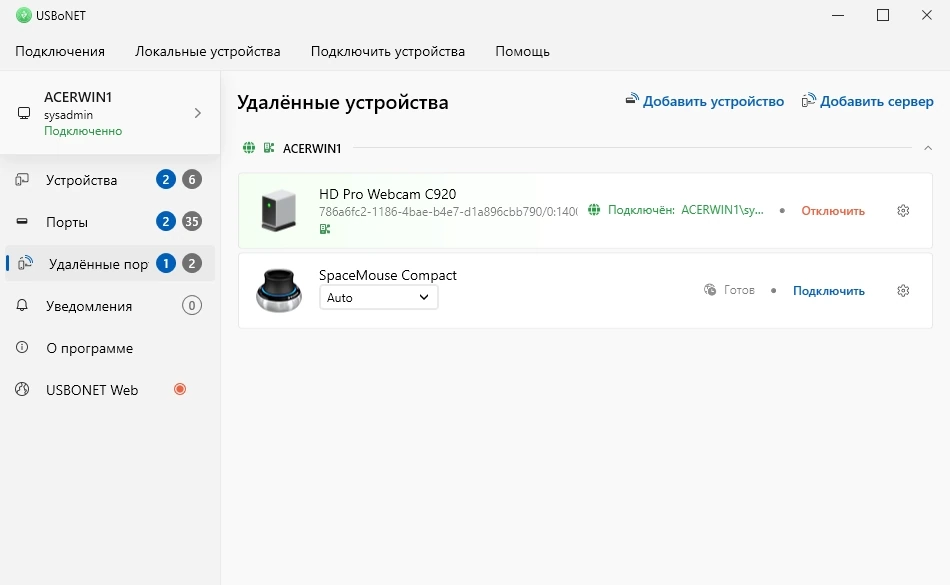Click the Порты sidebar icon
950x585 pixels.
click(x=22, y=221)
